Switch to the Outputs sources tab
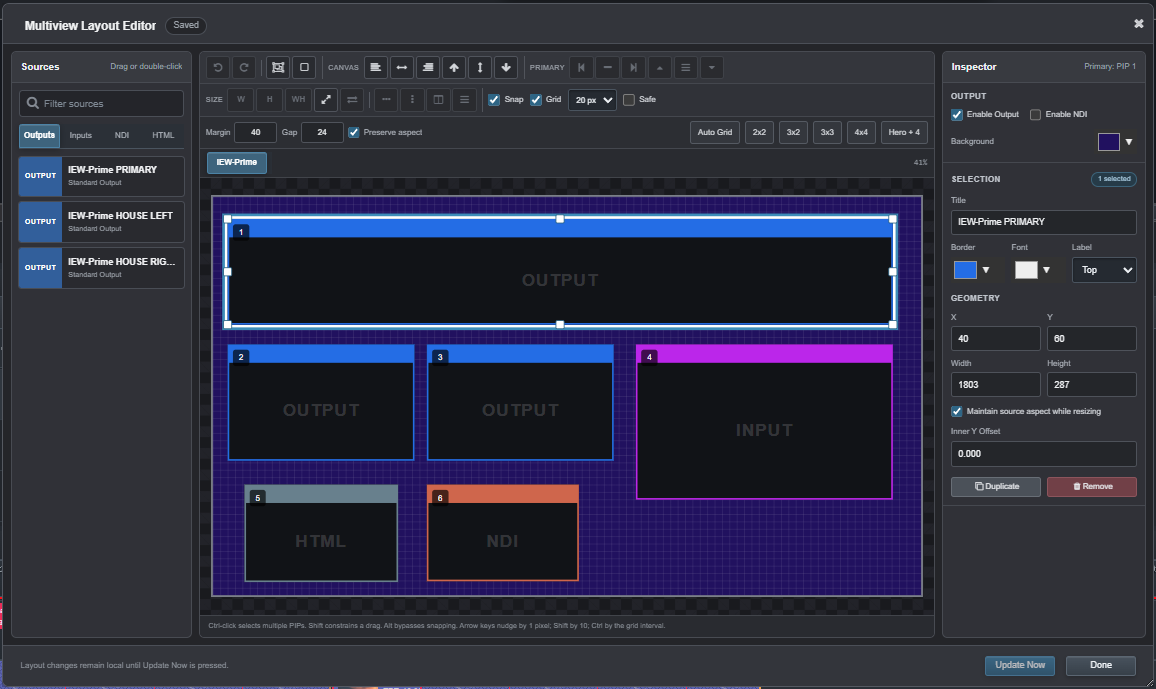The width and height of the screenshot is (1156, 689). pos(39,136)
